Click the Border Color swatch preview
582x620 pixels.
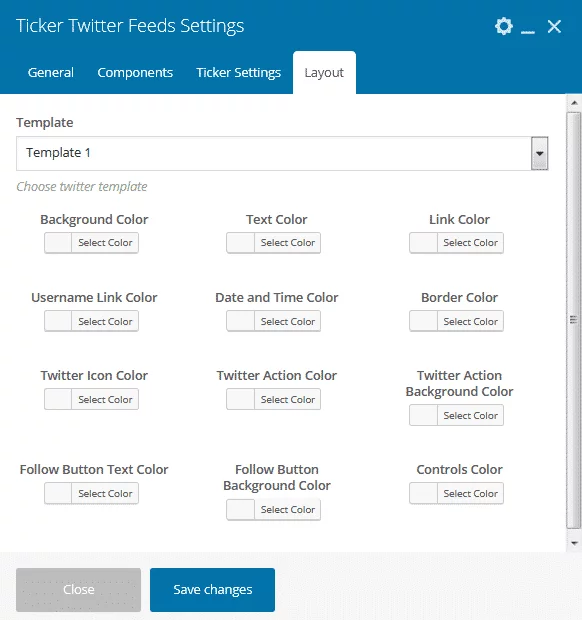[423, 321]
